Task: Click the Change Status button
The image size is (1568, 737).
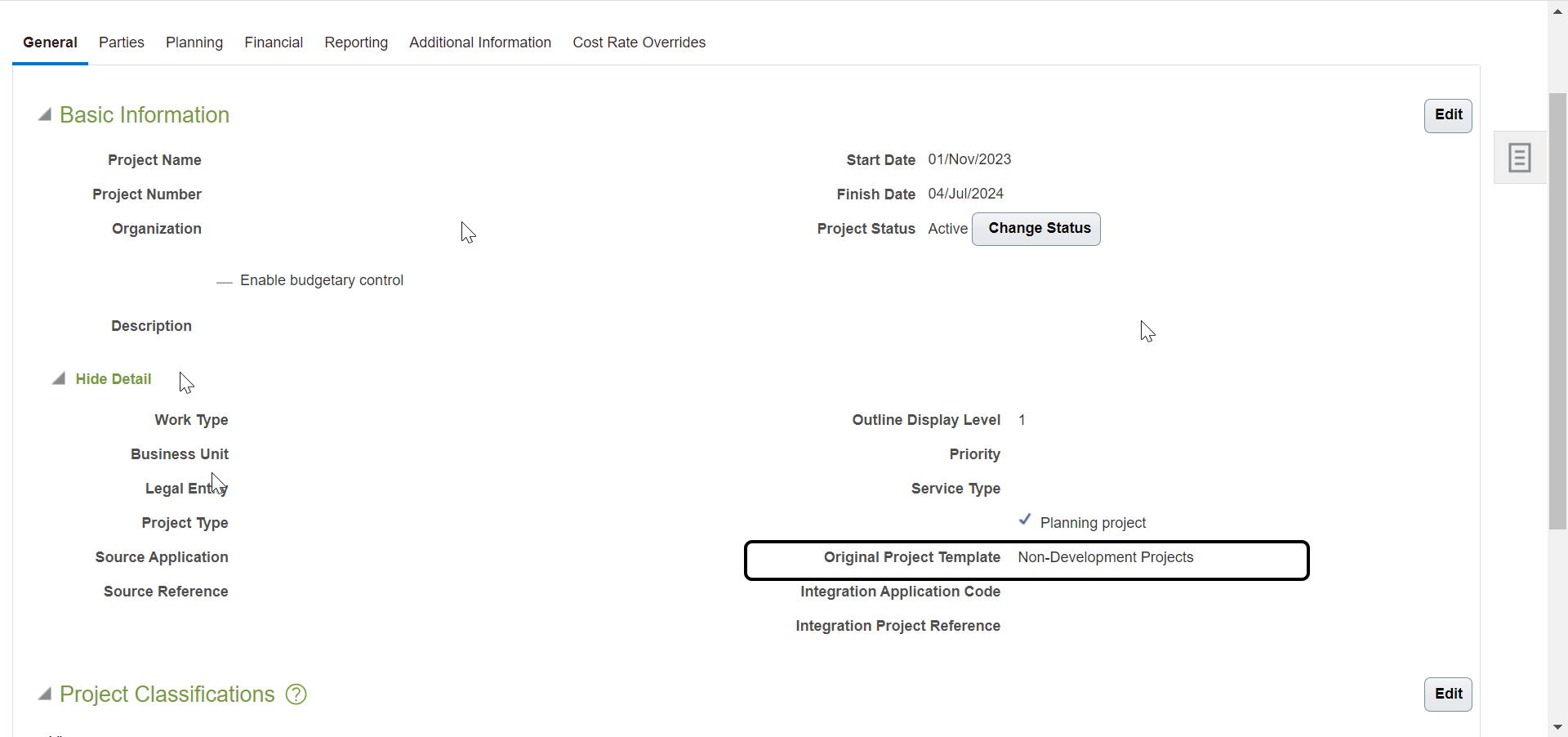Action: click(1036, 229)
